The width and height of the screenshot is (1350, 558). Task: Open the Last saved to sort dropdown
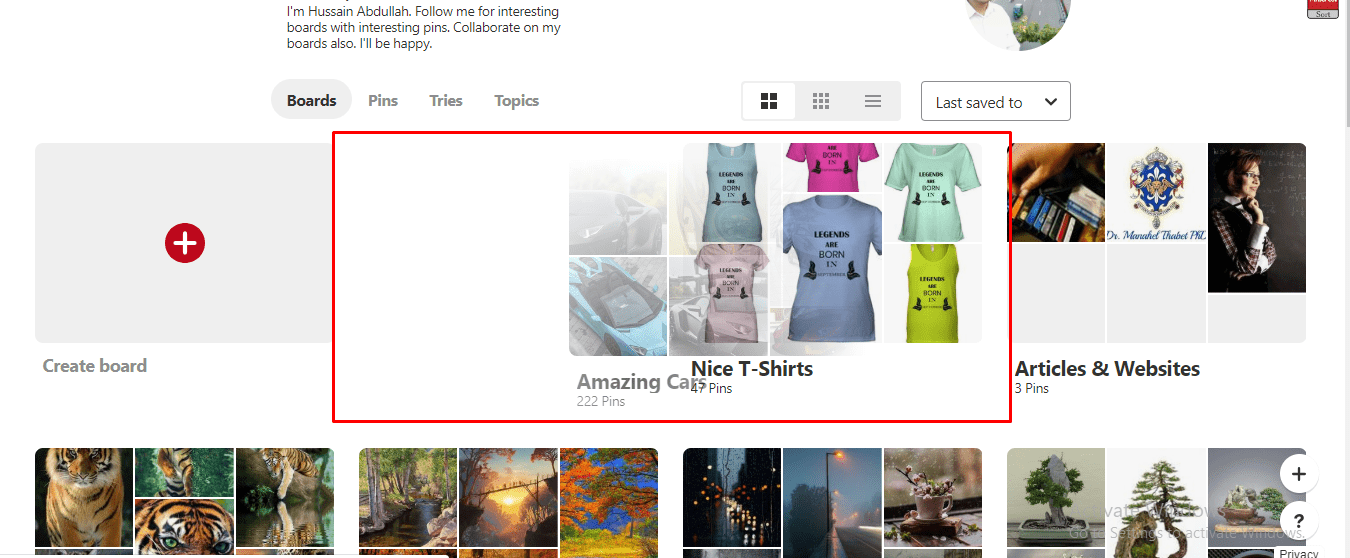(995, 101)
